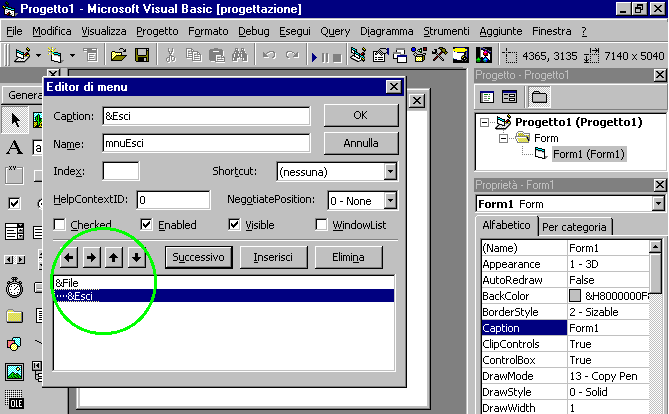Click the down arrow move-item button
This screenshot has height=414, width=669.
tap(137, 257)
